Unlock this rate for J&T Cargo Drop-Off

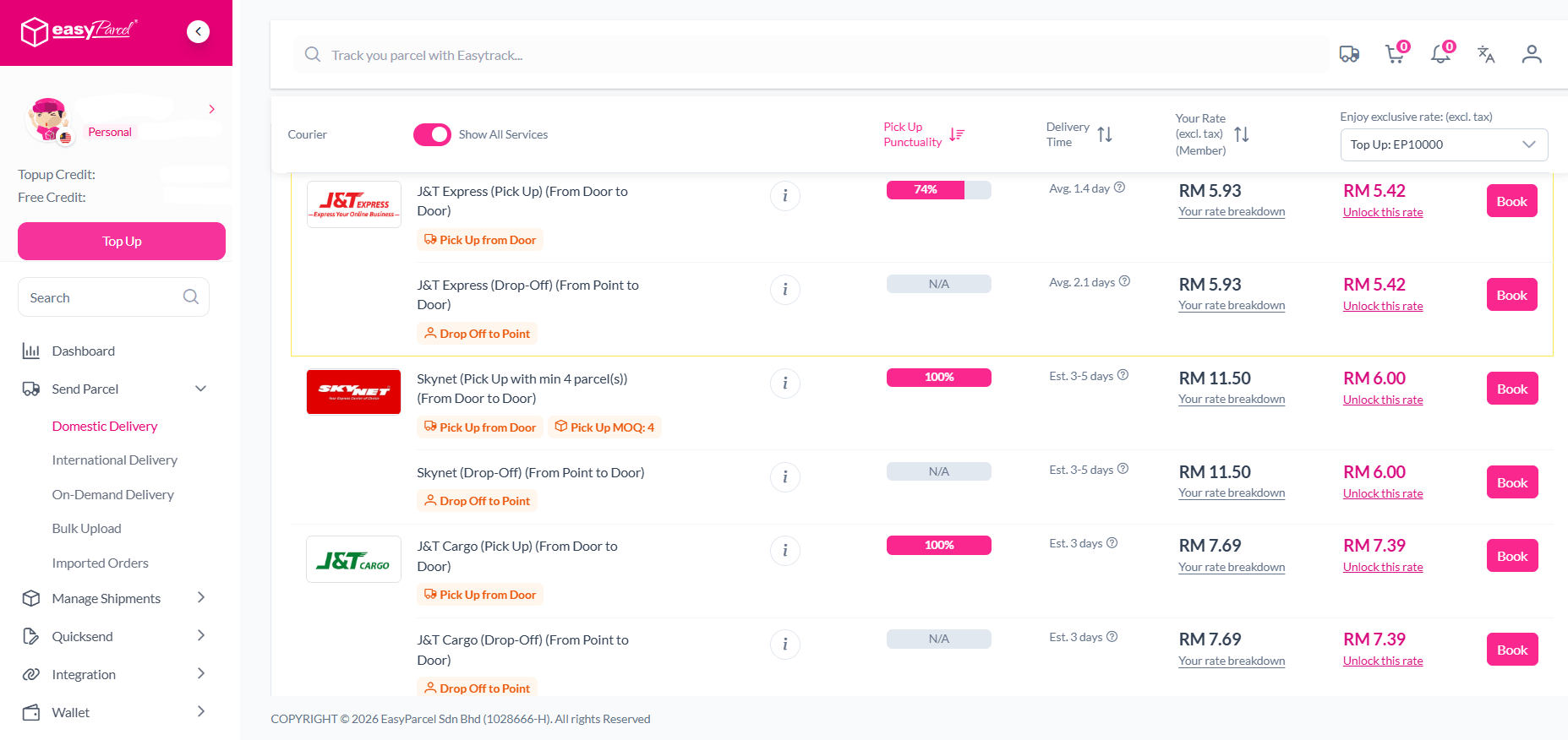[1383, 661]
